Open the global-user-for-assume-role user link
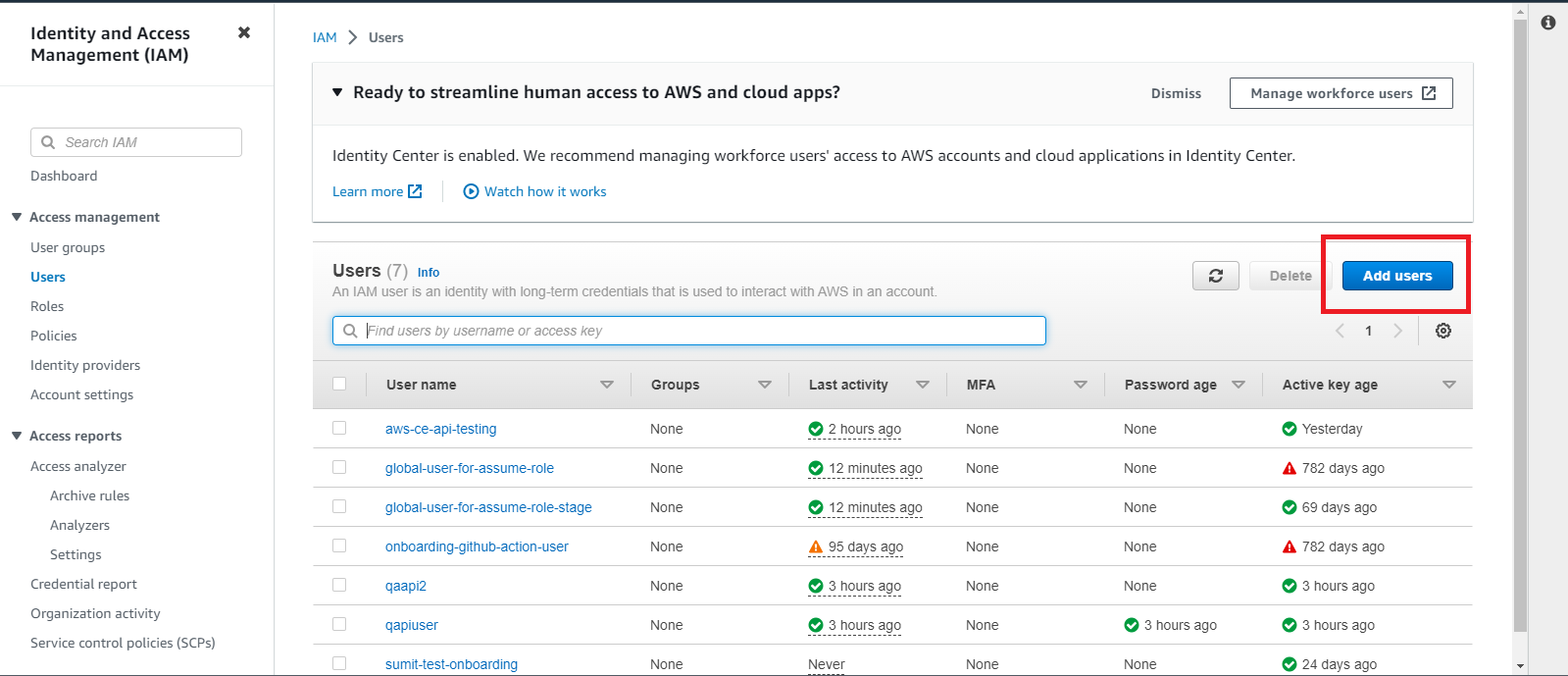 pos(469,468)
